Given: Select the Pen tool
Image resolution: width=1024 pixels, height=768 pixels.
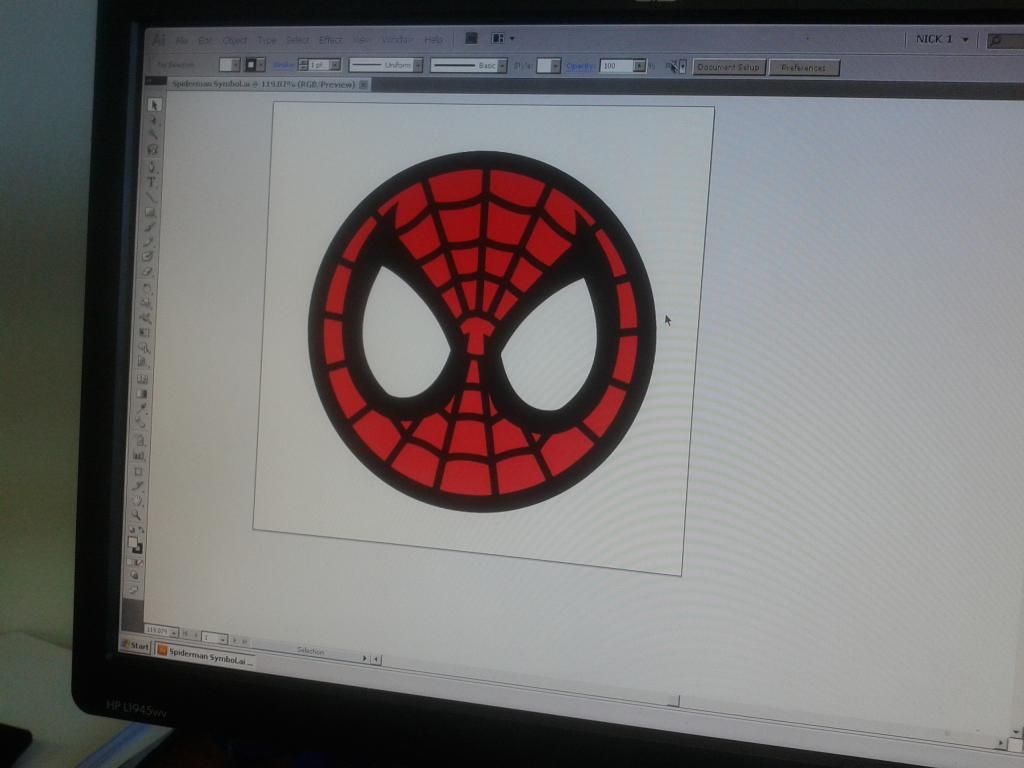Looking at the screenshot, I should point(152,167).
